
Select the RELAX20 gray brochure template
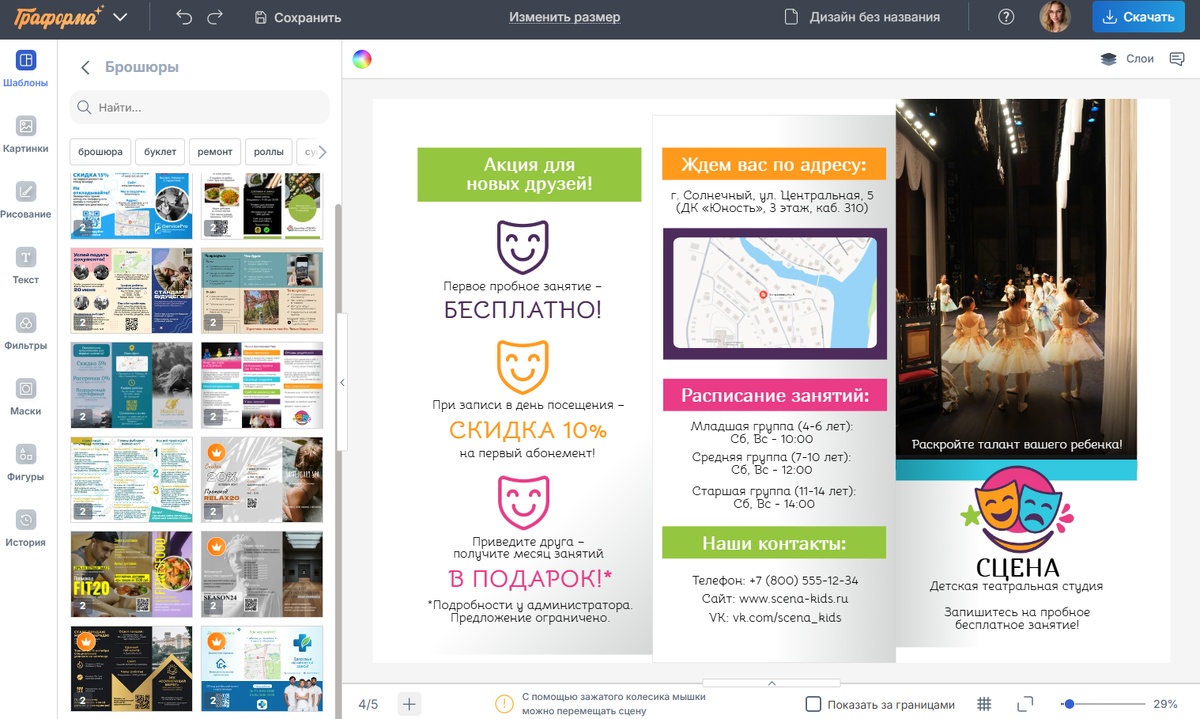262,479
